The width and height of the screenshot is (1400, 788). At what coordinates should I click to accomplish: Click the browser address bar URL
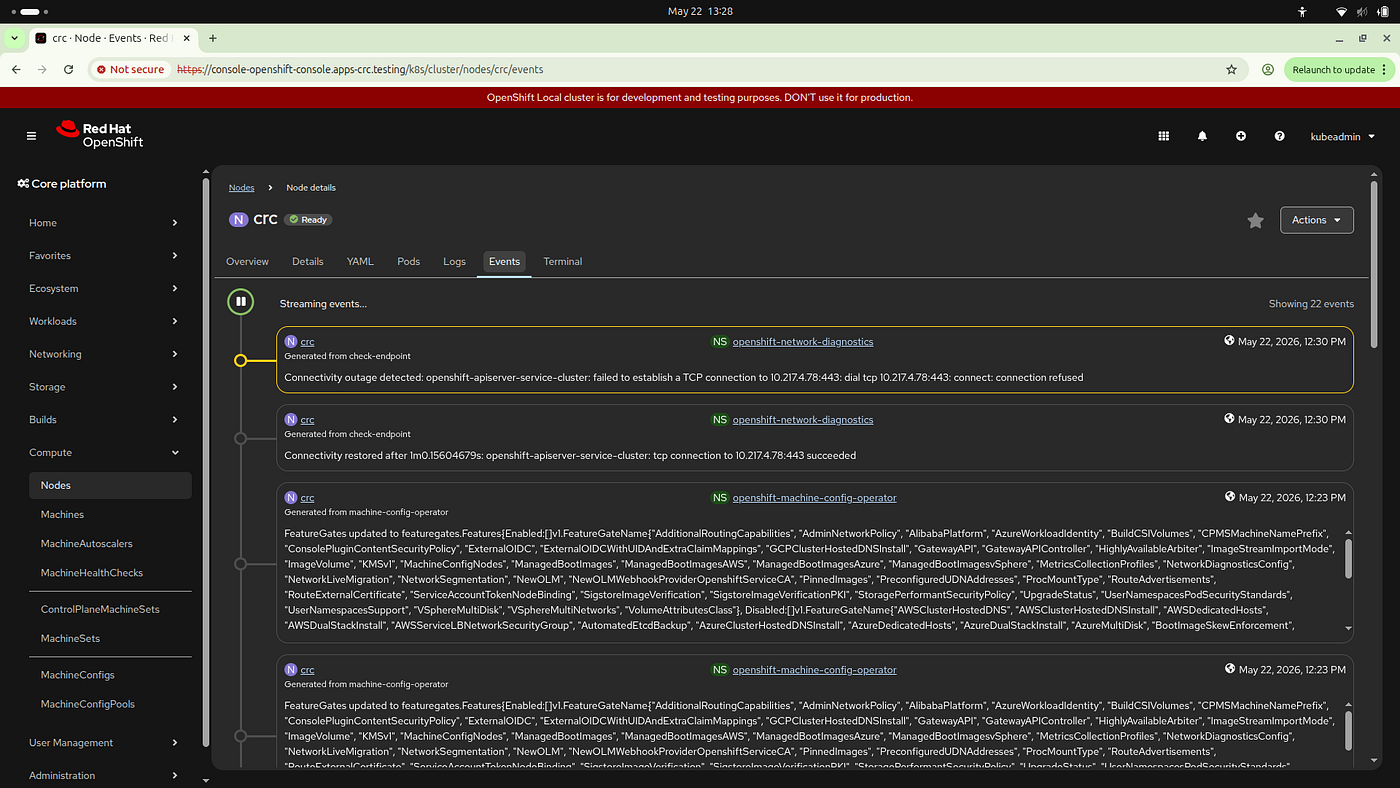[x=360, y=70]
